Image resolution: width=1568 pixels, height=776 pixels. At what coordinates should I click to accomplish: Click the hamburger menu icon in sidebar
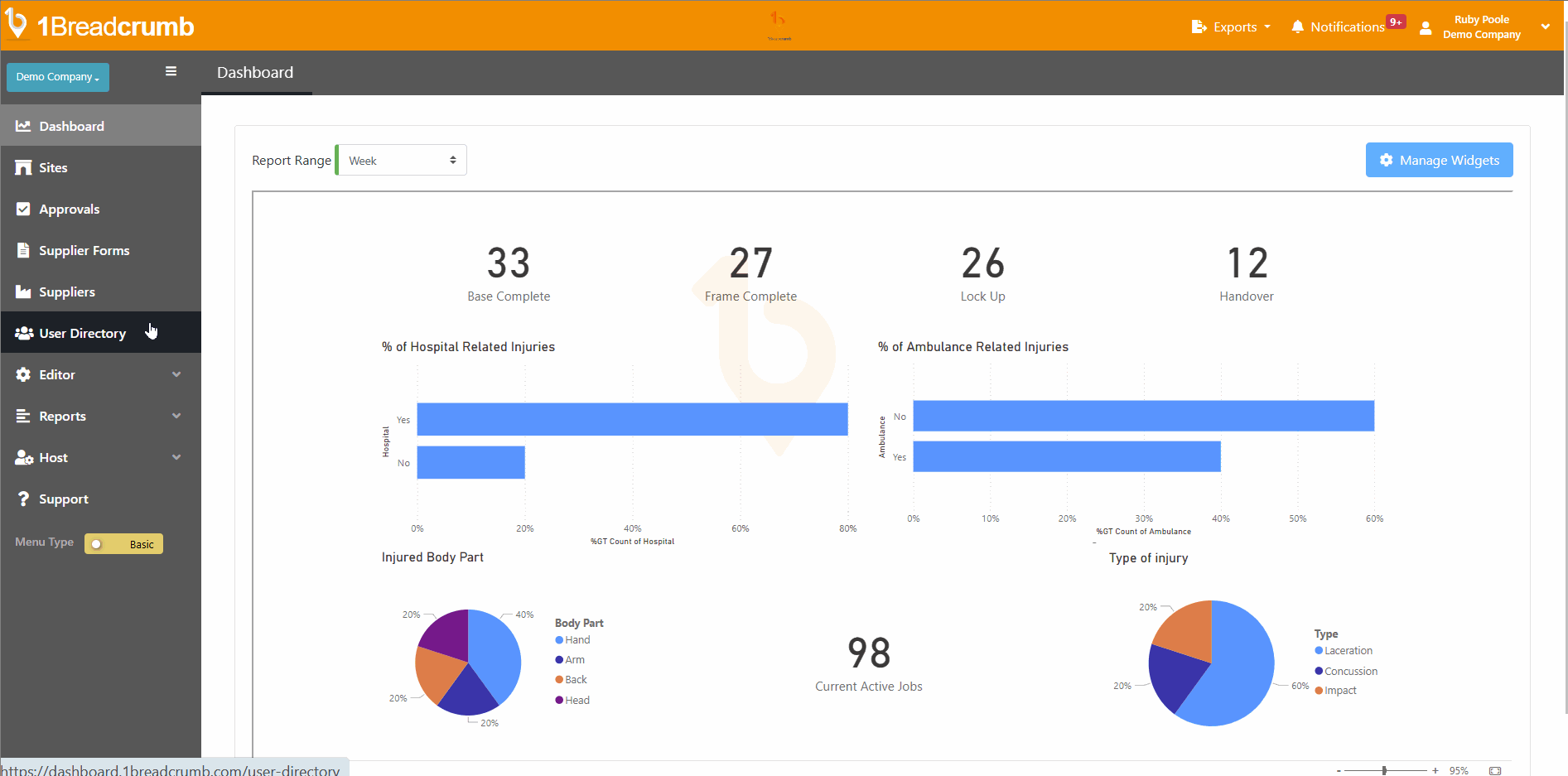tap(171, 71)
